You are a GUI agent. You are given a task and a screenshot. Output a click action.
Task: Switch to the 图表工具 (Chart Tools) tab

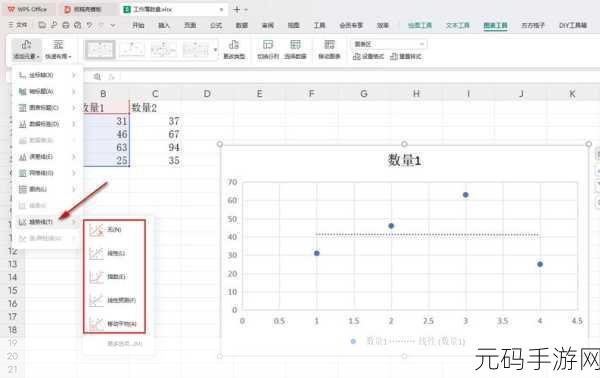(496, 25)
